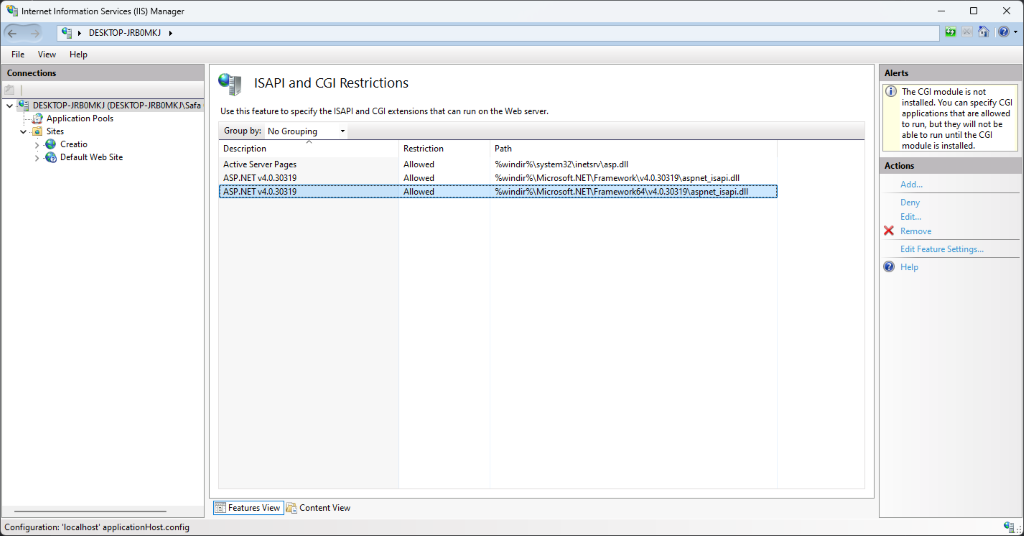Image resolution: width=1024 pixels, height=536 pixels.
Task: Select ASP.NET row with Framework path
Action: coord(498,178)
